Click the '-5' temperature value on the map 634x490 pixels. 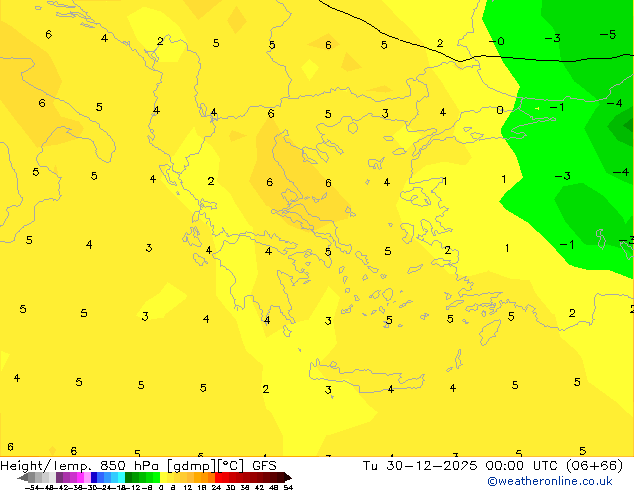coord(608,34)
